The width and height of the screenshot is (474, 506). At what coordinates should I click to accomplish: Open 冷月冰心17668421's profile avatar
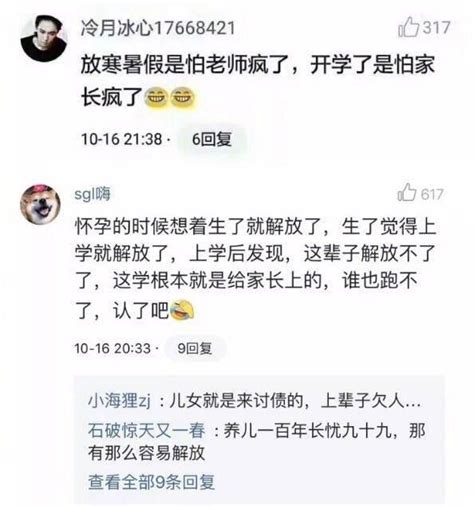tap(44, 38)
